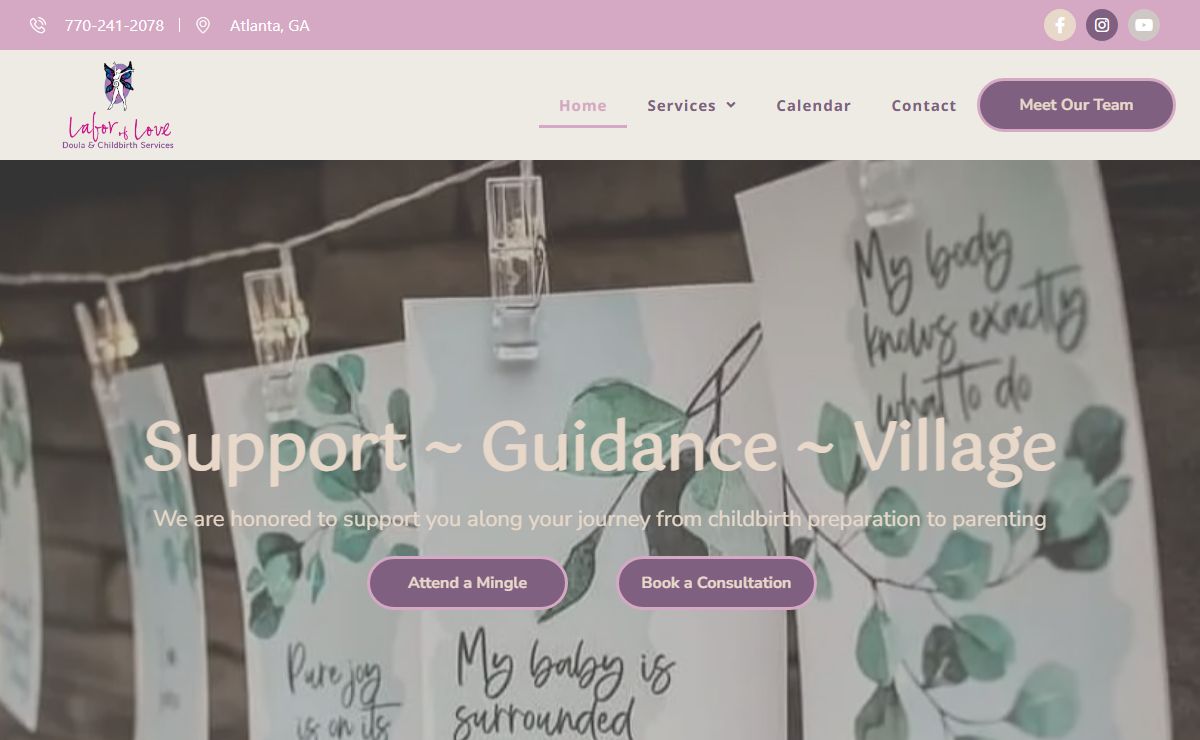This screenshot has height=740, width=1200.
Task: Call the 770-241-2078 phone number link
Action: pos(114,25)
